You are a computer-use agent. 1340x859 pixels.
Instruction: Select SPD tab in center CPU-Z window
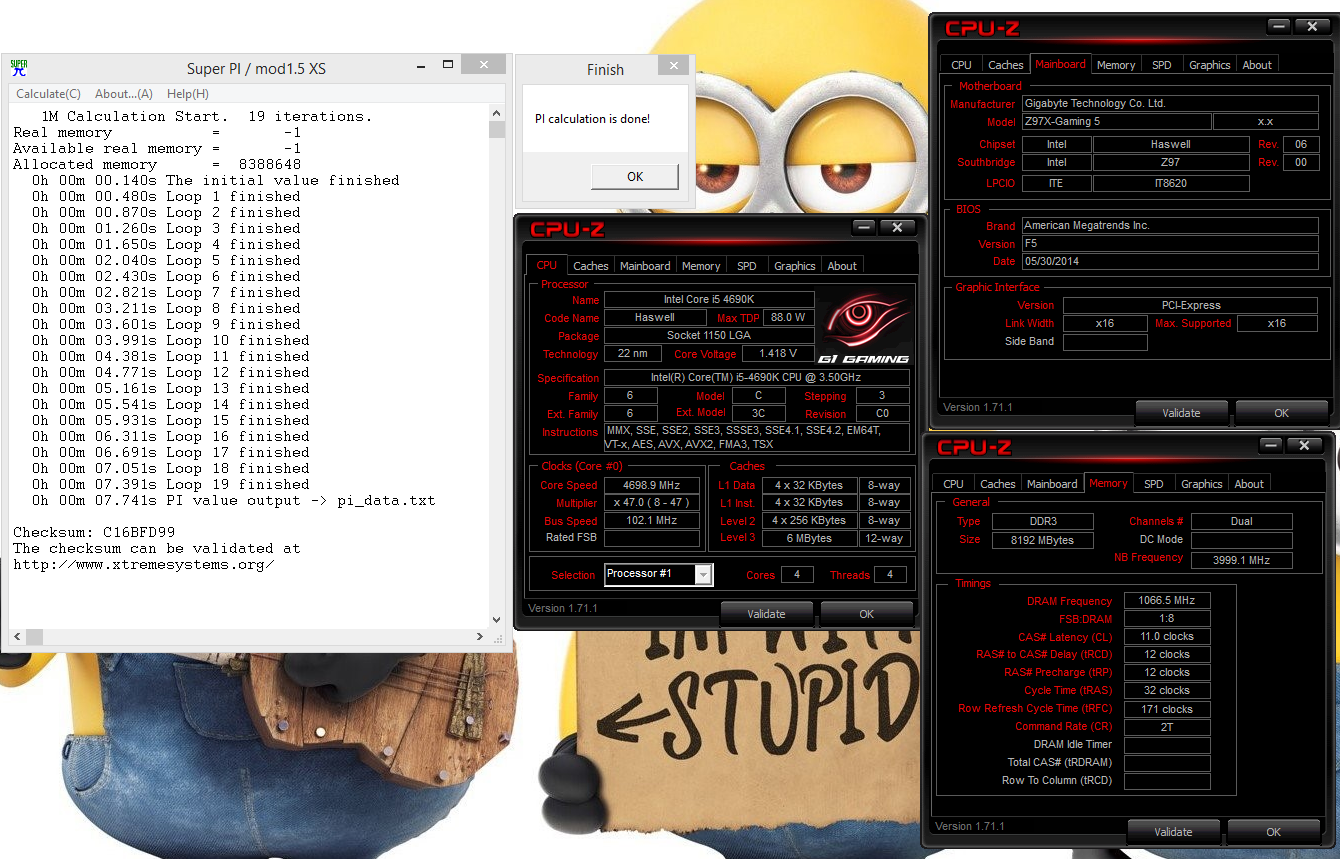(x=747, y=266)
